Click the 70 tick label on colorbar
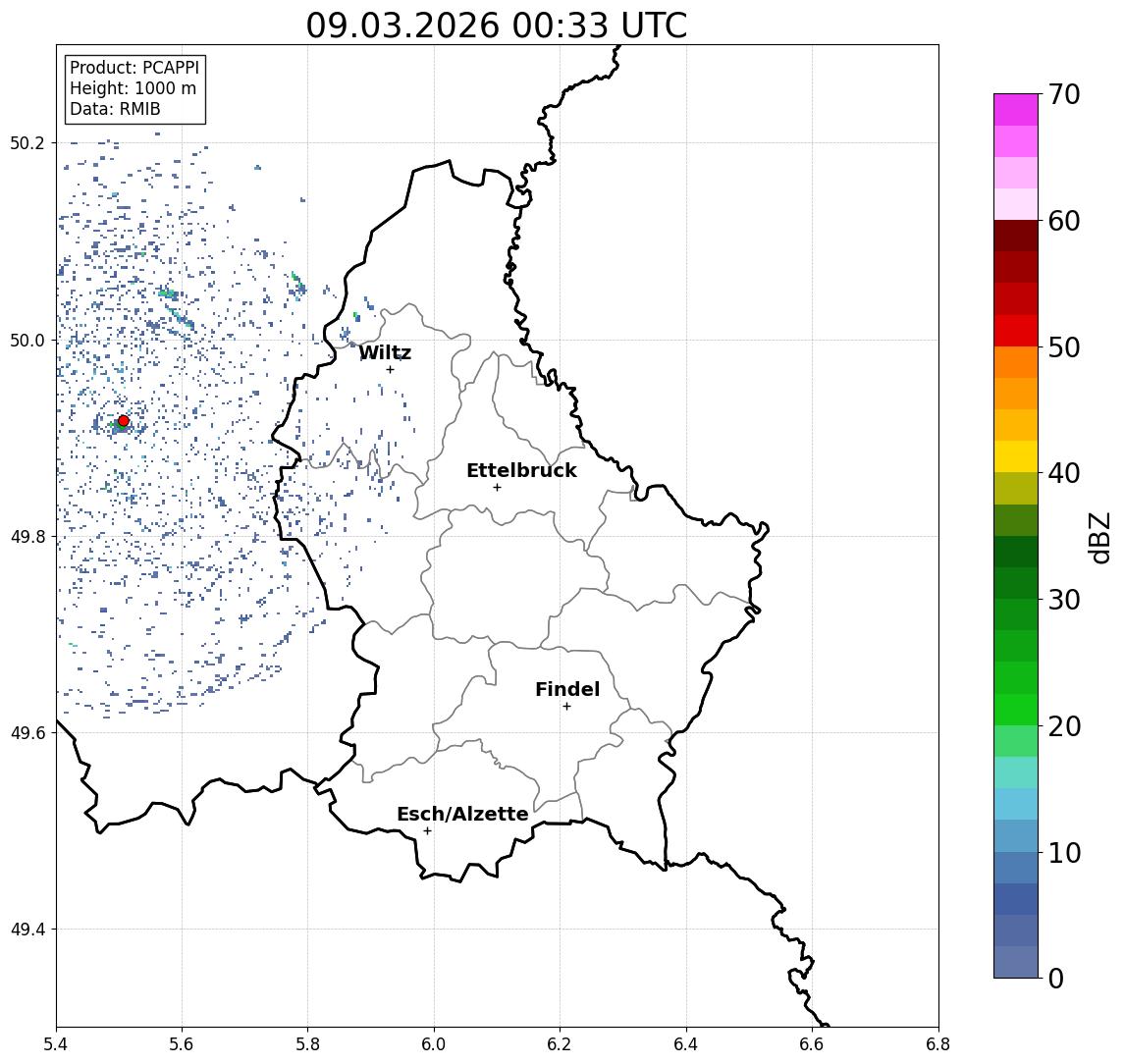The image size is (1124, 1064). click(1064, 94)
